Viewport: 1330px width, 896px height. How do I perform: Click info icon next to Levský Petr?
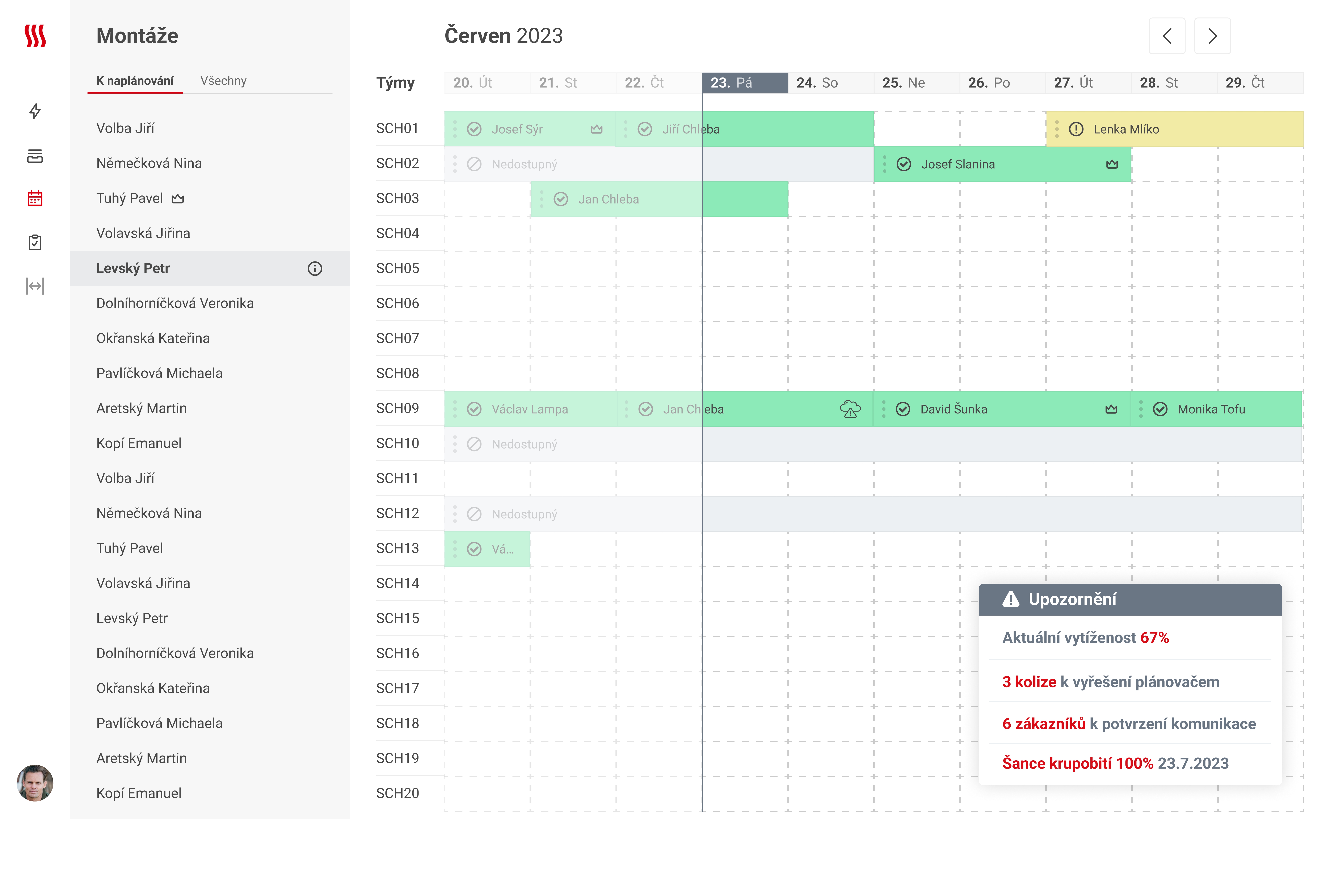pyautogui.click(x=315, y=269)
